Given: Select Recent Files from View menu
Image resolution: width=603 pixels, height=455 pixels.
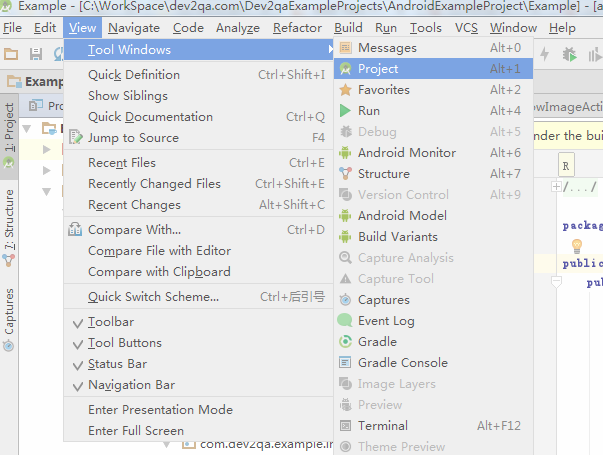Looking at the screenshot, I should click(121, 163).
